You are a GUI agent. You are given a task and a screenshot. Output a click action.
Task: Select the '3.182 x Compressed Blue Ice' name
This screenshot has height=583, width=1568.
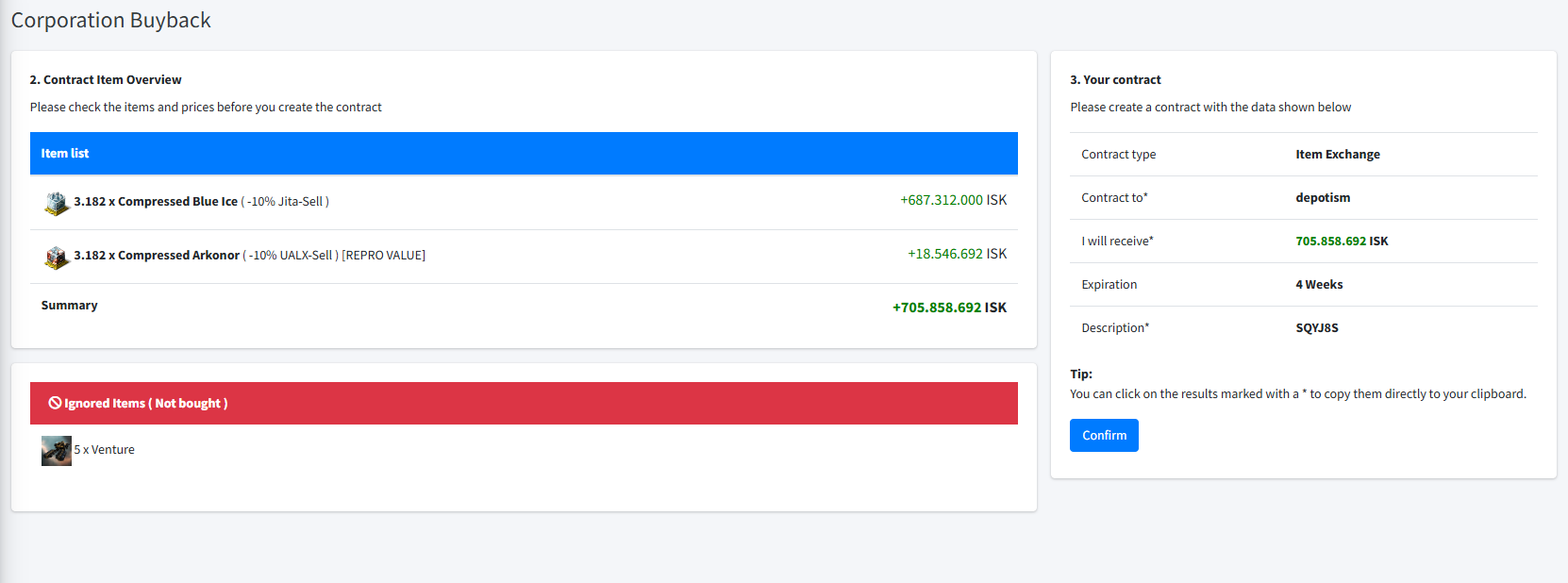click(156, 202)
